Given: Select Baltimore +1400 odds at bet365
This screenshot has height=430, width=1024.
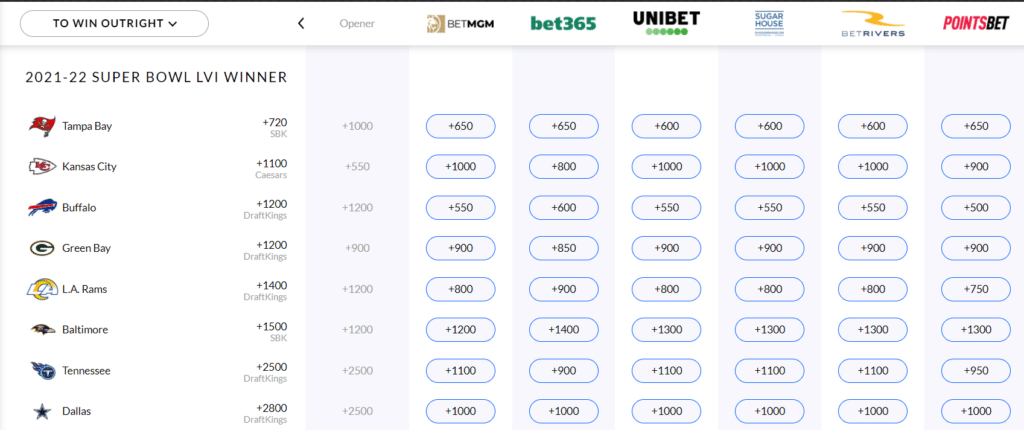Looking at the screenshot, I should (x=564, y=330).
